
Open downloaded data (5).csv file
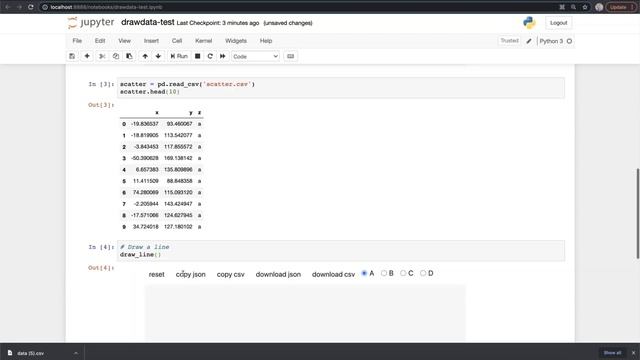(x=31, y=353)
